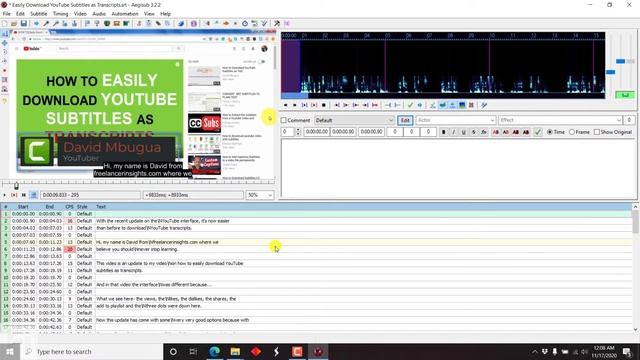Apply italic formatting to subtitle text

point(453,132)
